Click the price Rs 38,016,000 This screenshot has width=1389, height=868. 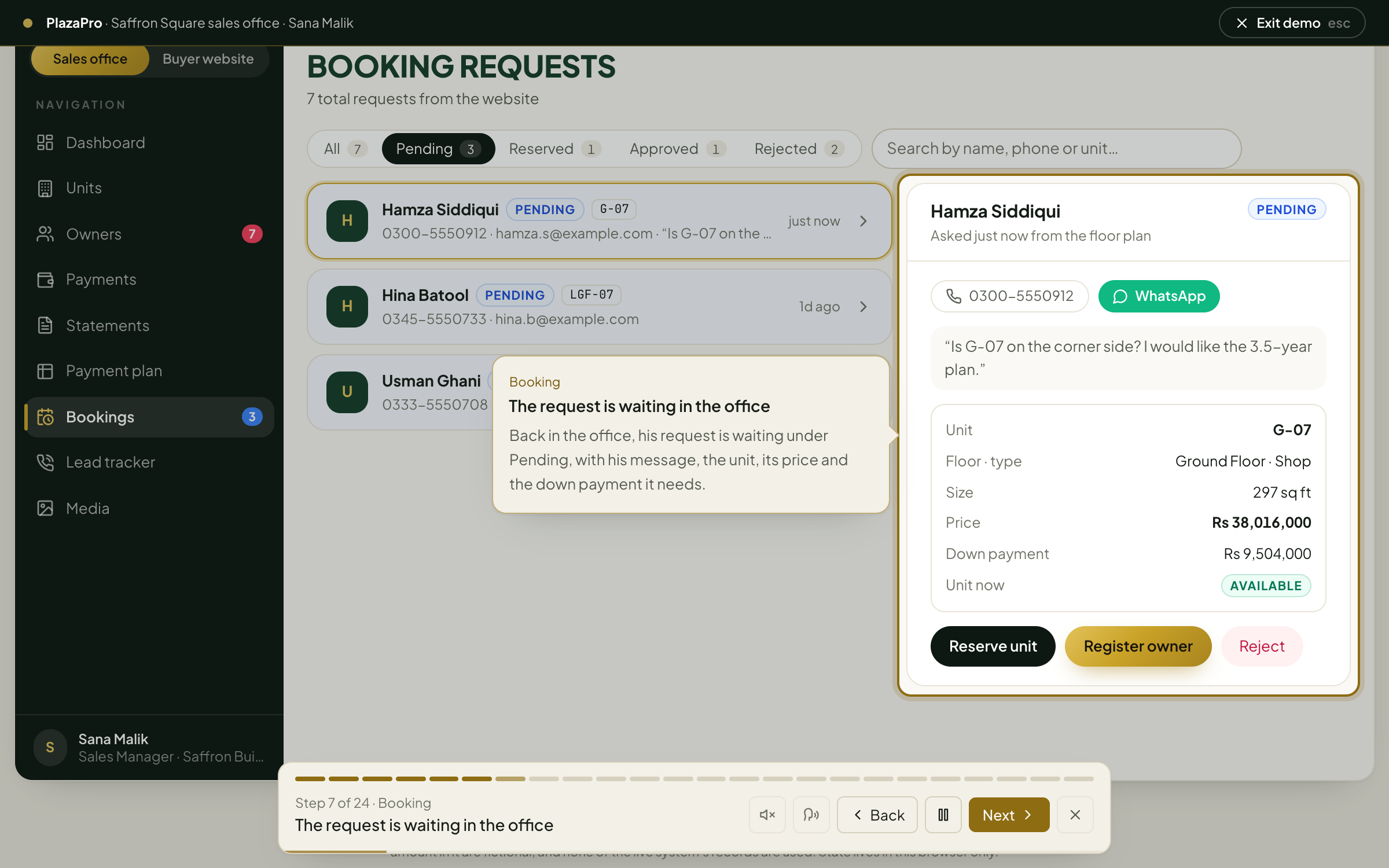point(1262,523)
